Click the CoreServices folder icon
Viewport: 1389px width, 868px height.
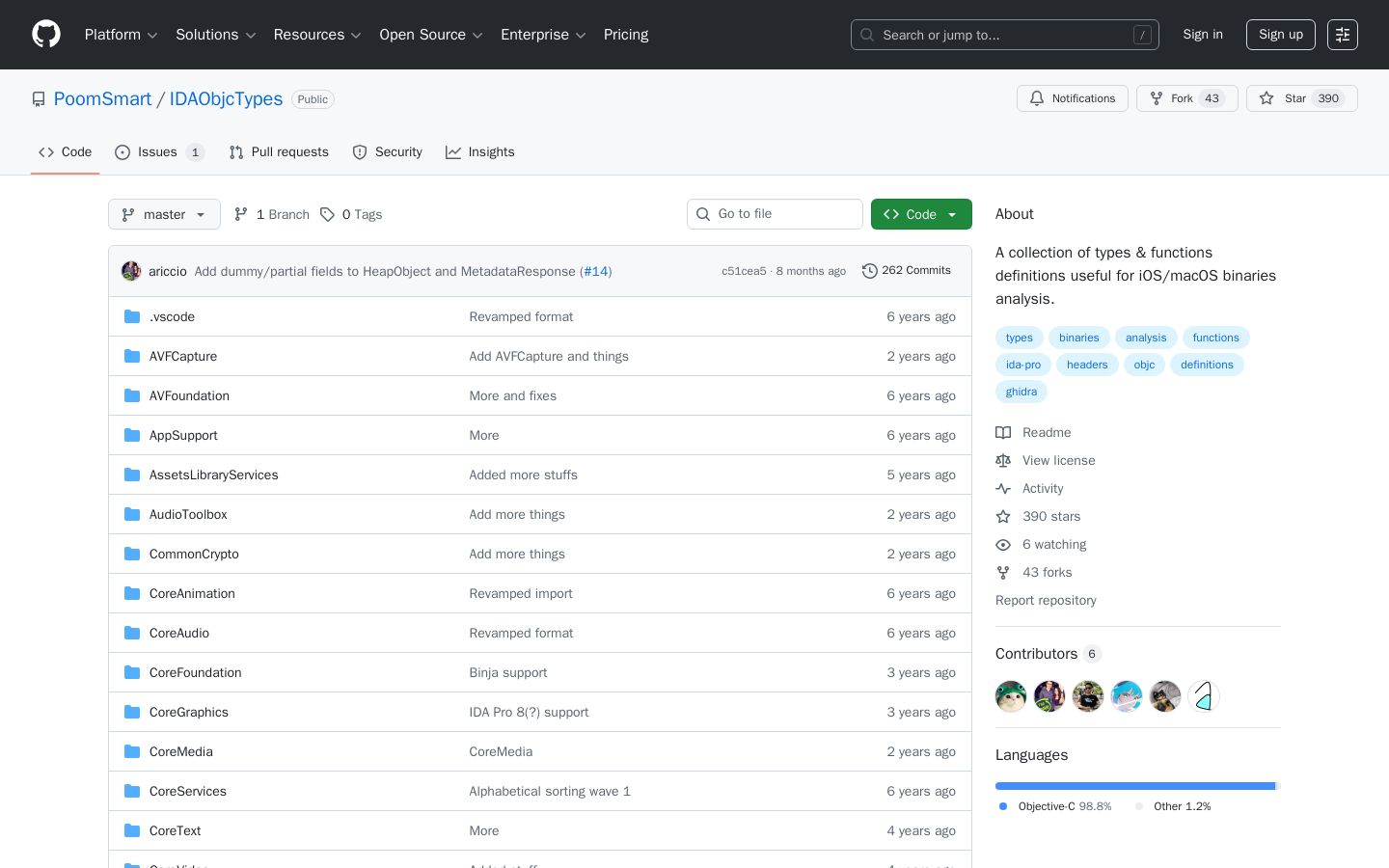[132, 791]
